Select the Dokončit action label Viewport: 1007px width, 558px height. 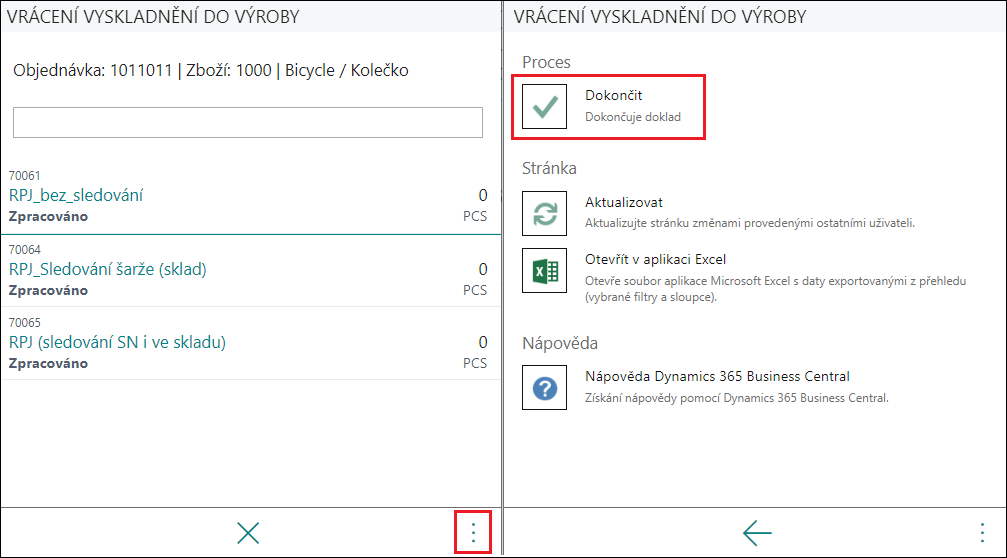pyautogui.click(x=613, y=95)
